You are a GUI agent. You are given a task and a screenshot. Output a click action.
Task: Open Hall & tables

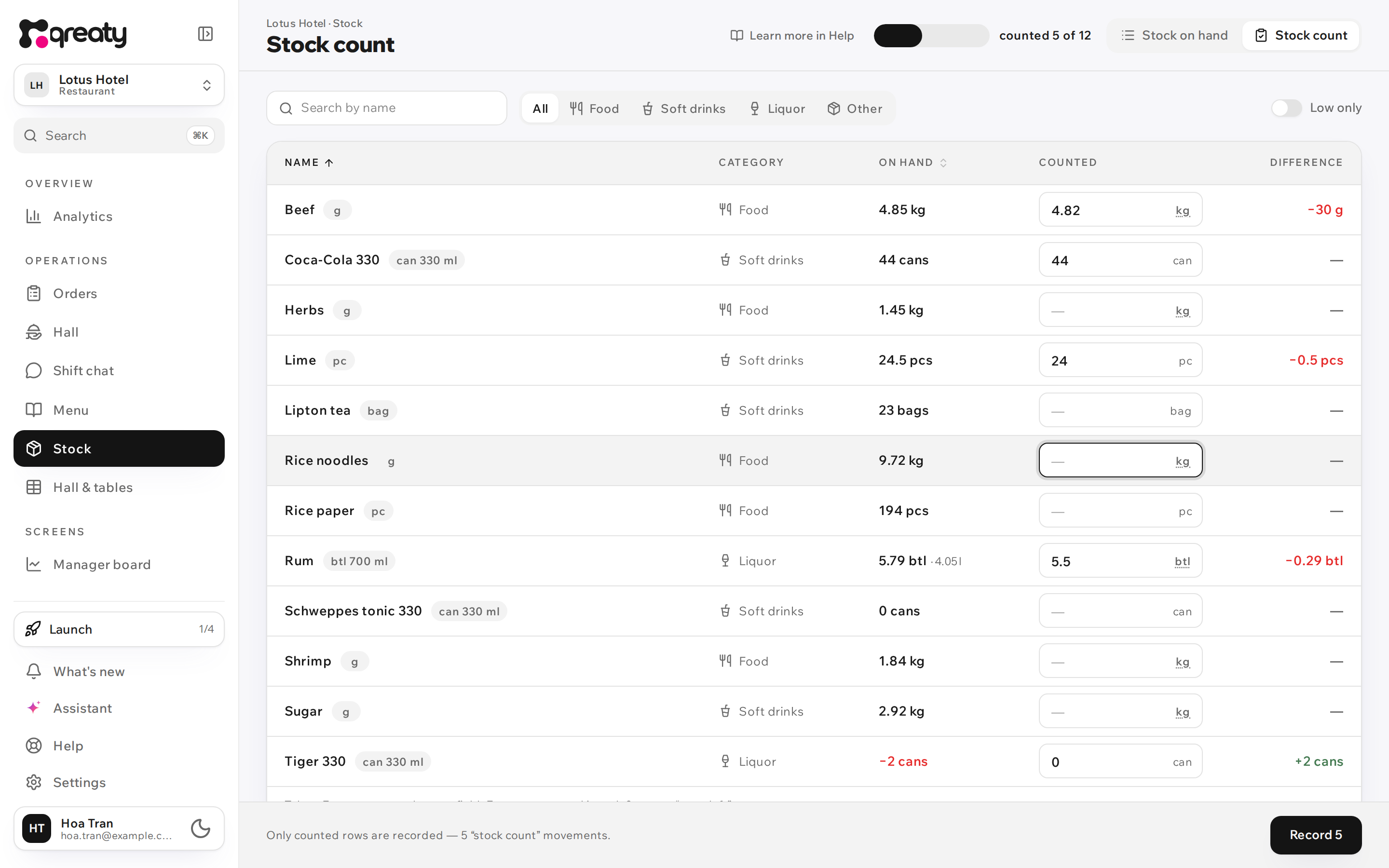click(119, 488)
